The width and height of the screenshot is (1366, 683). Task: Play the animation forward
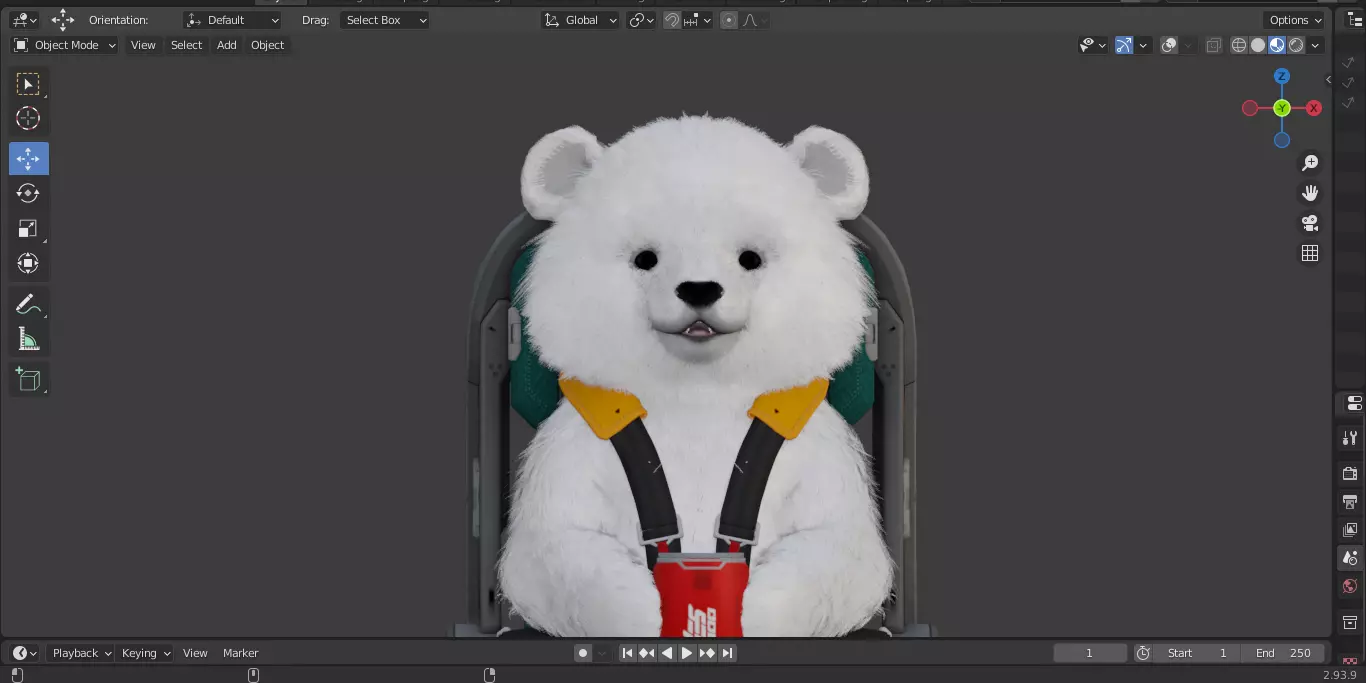click(687, 653)
